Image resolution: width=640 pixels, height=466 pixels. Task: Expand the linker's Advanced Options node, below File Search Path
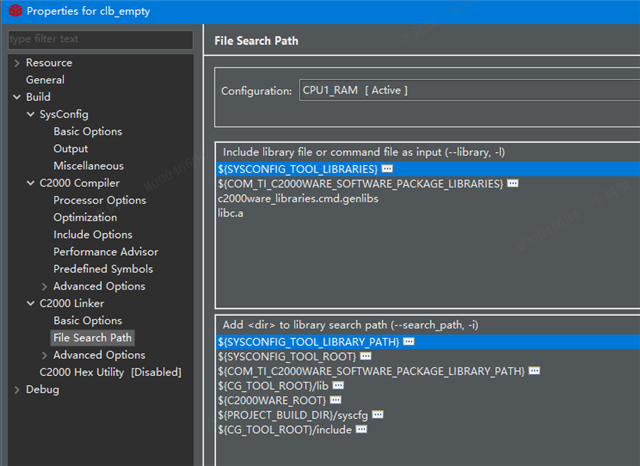pyautogui.click(x=44, y=355)
